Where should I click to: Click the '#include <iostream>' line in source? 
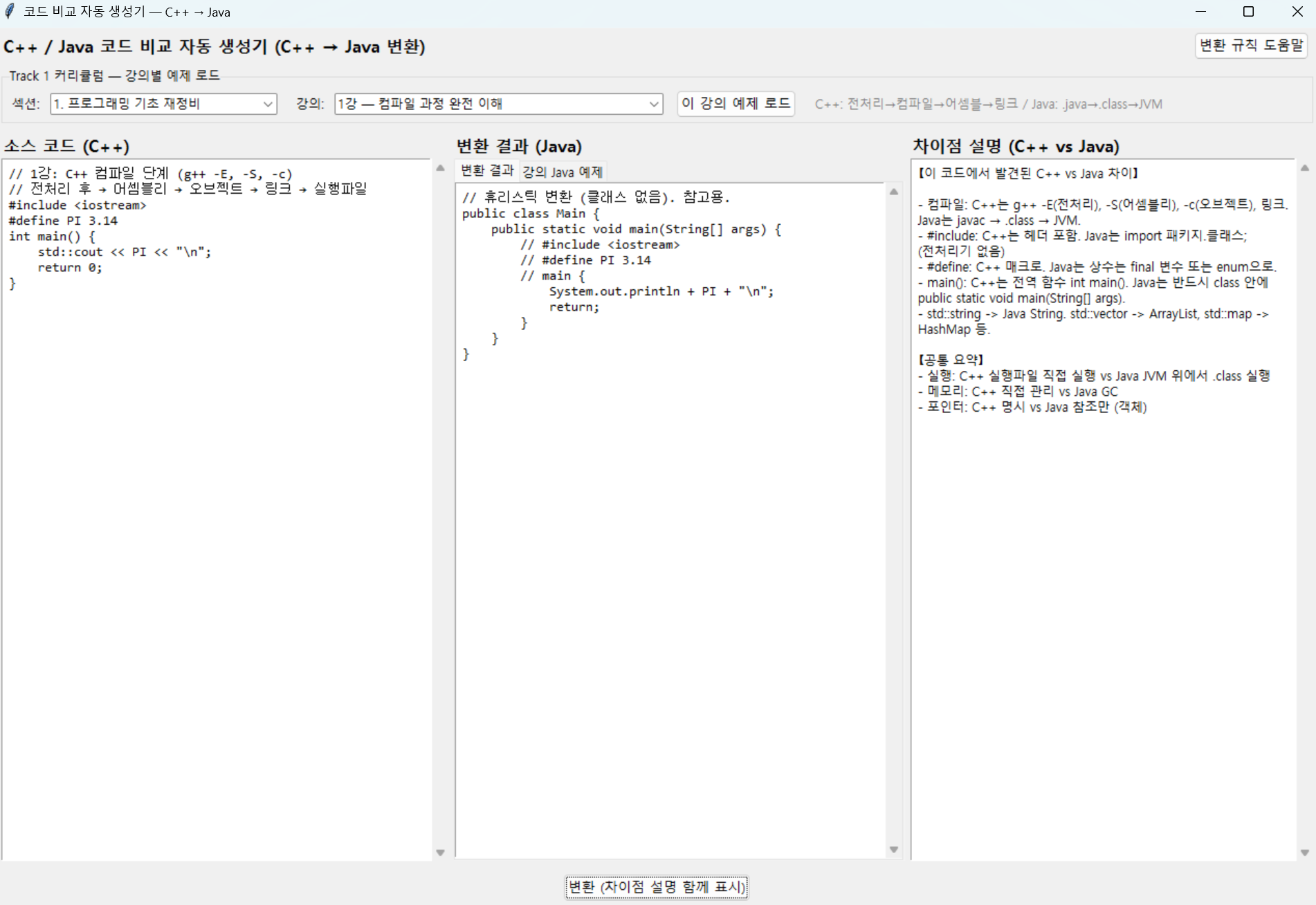coord(77,205)
